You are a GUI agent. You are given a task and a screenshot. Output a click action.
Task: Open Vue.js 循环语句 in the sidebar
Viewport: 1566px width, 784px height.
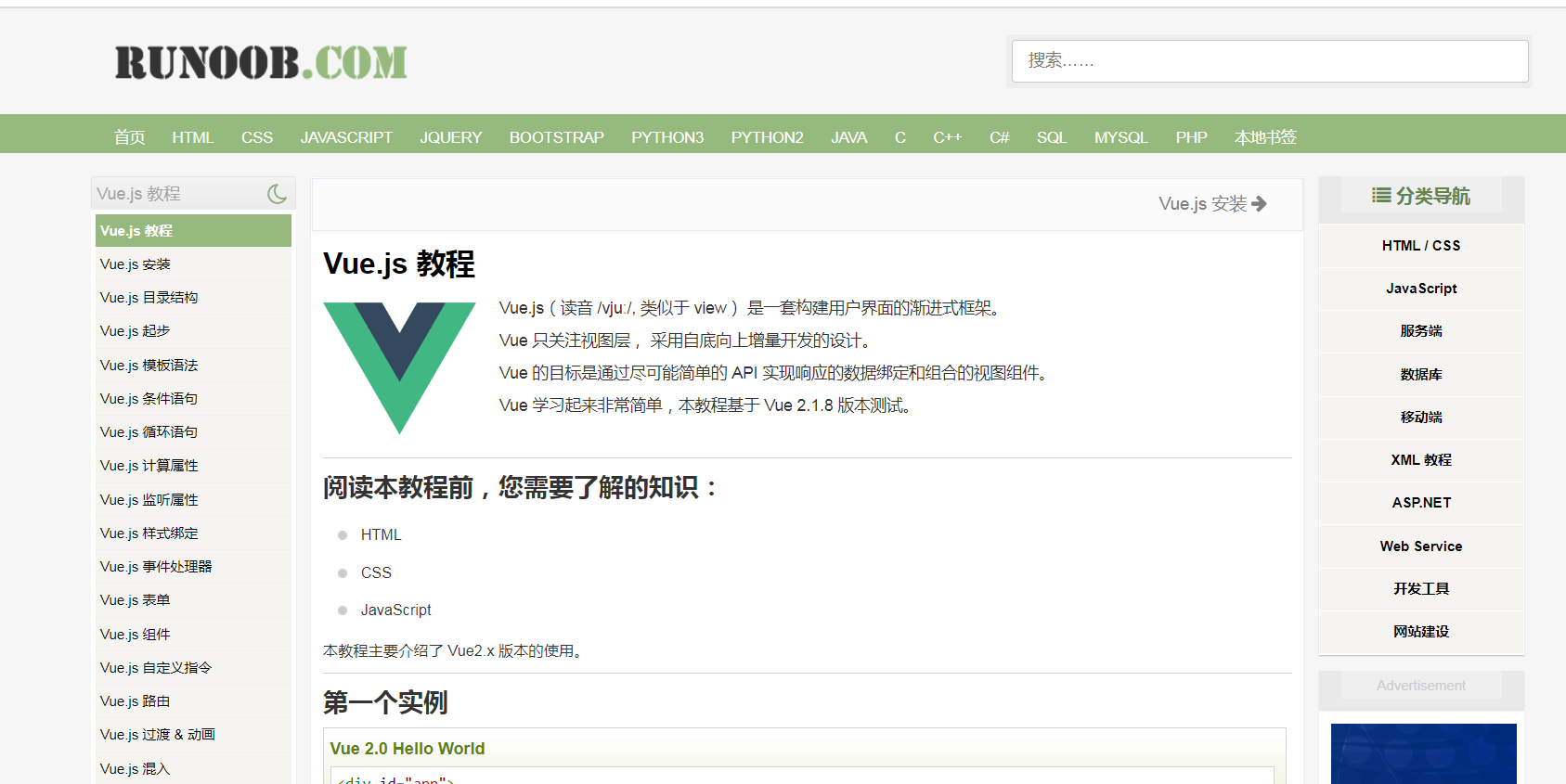(x=193, y=432)
